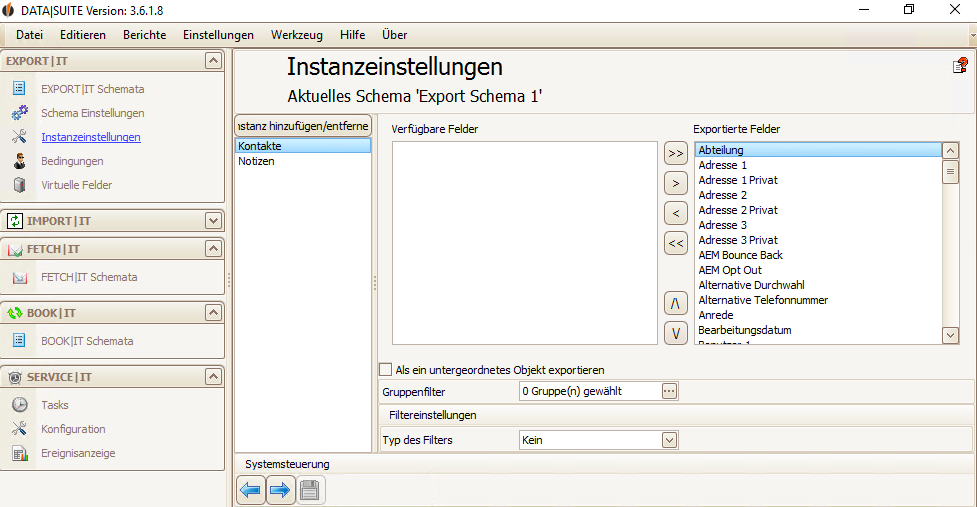Add selected field with the > button
This screenshot has width=977, height=507.
click(x=675, y=183)
